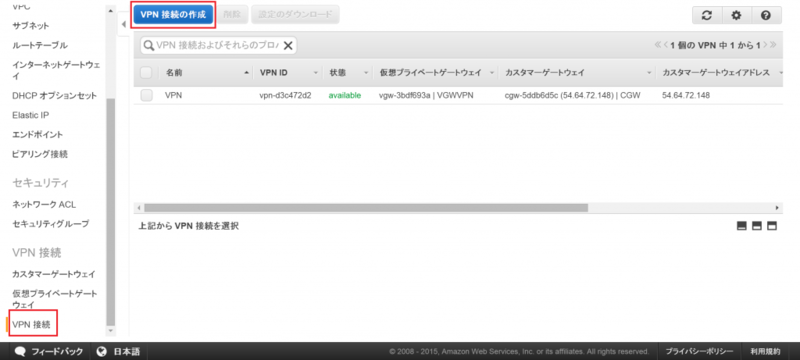Screen dimensions: 800x360
Task: Open 仮想プライベートゲートウェイ column dropdown arrow
Action: tap(491, 73)
